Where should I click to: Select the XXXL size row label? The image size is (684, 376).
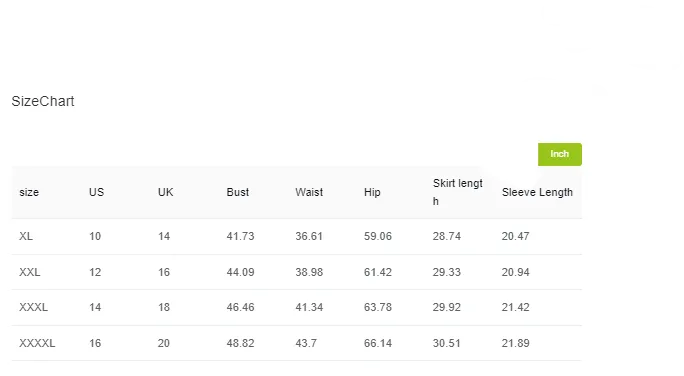34,307
